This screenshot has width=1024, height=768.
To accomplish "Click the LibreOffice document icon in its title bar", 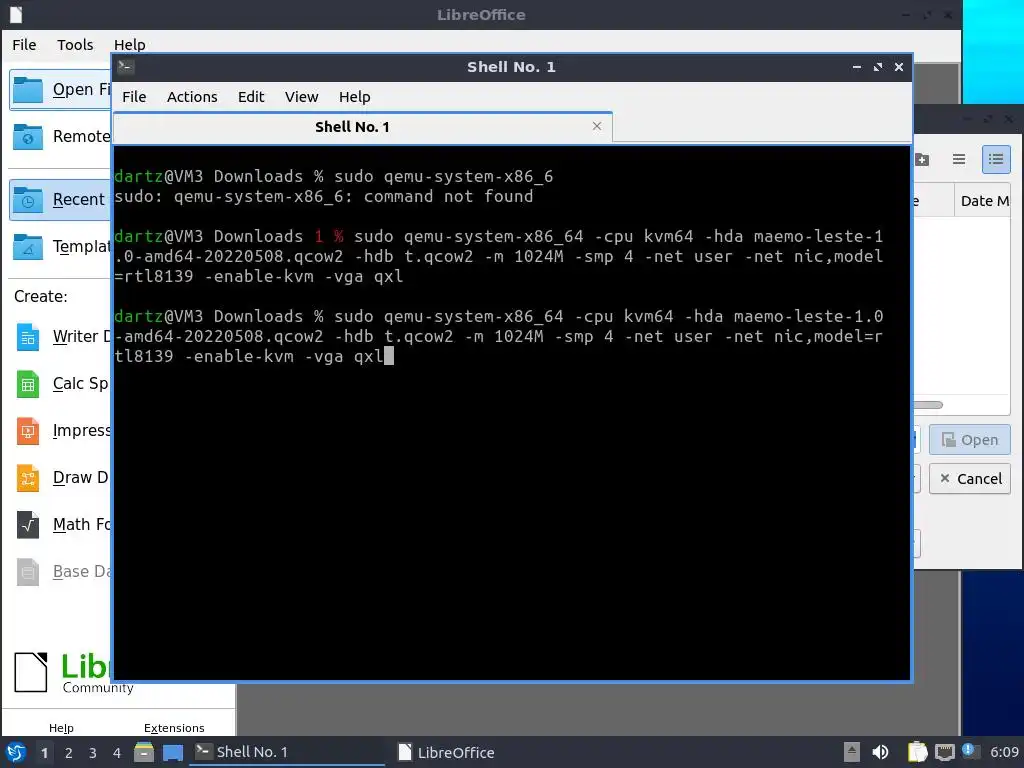I will pos(16,14).
